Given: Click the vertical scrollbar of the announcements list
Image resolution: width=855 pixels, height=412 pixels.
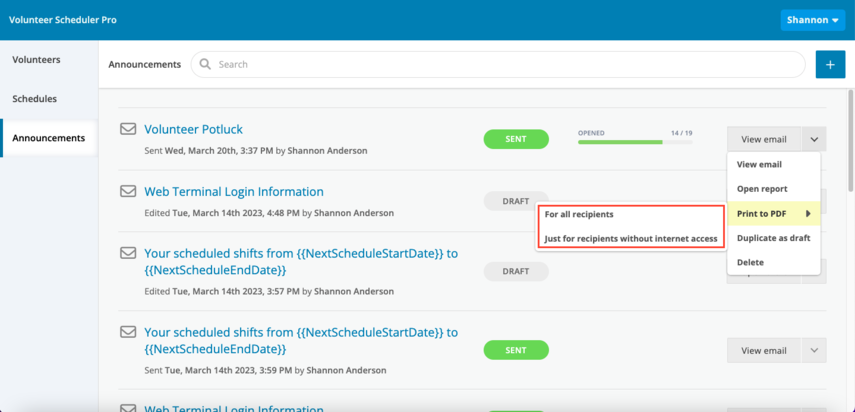Looking at the screenshot, I should pyautogui.click(x=851, y=141).
